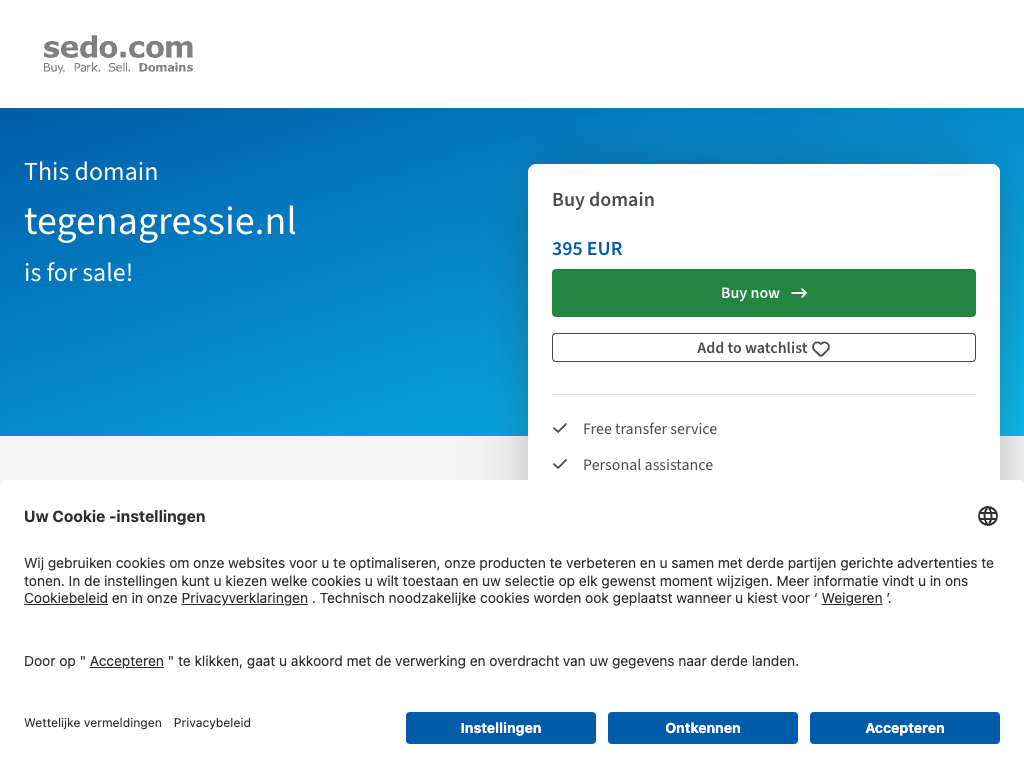Screen dimensions: 1024x768
Task: Add domain to watchlist
Action: [763, 348]
